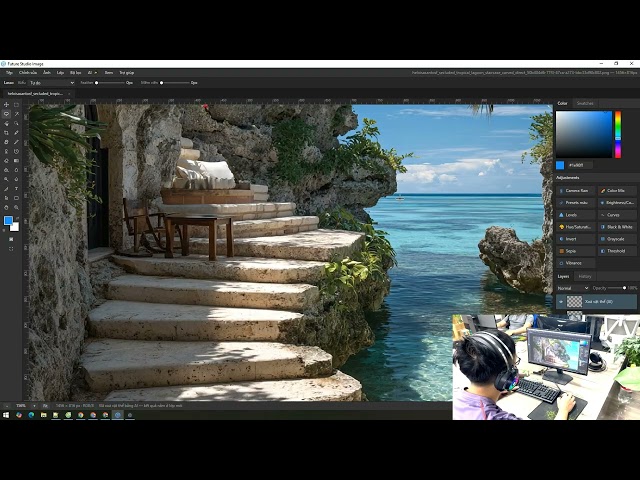Screen dimensions: 640x480
Task: Click the quick mask icon below the swatches
Action: tap(11, 239)
